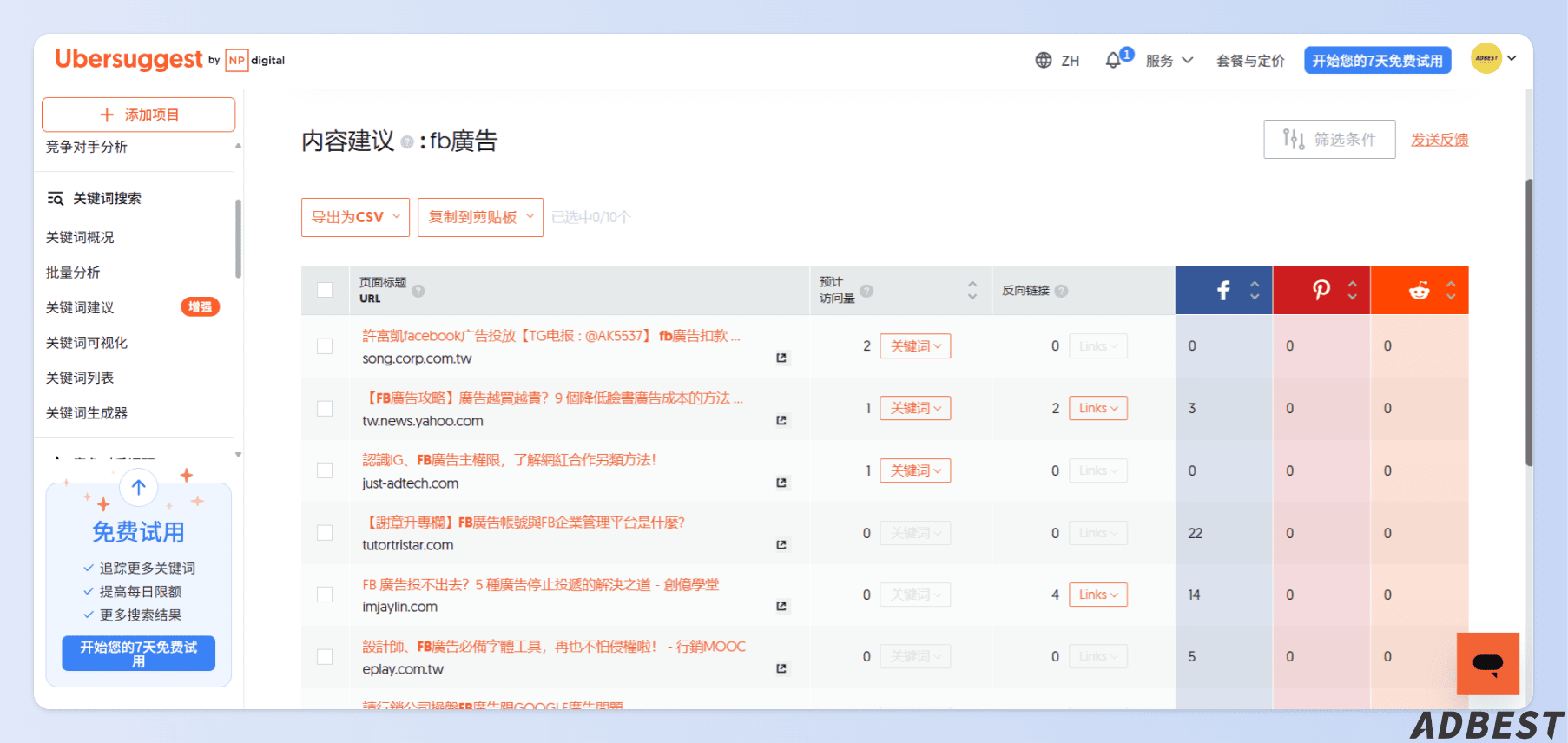Click the 添加项目 button
The height and width of the screenshot is (743, 1568).
pyautogui.click(x=139, y=115)
